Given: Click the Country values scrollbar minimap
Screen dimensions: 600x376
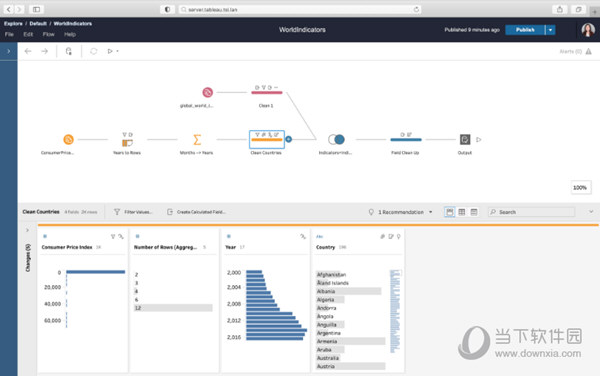Looking at the screenshot, I should tap(395, 311).
